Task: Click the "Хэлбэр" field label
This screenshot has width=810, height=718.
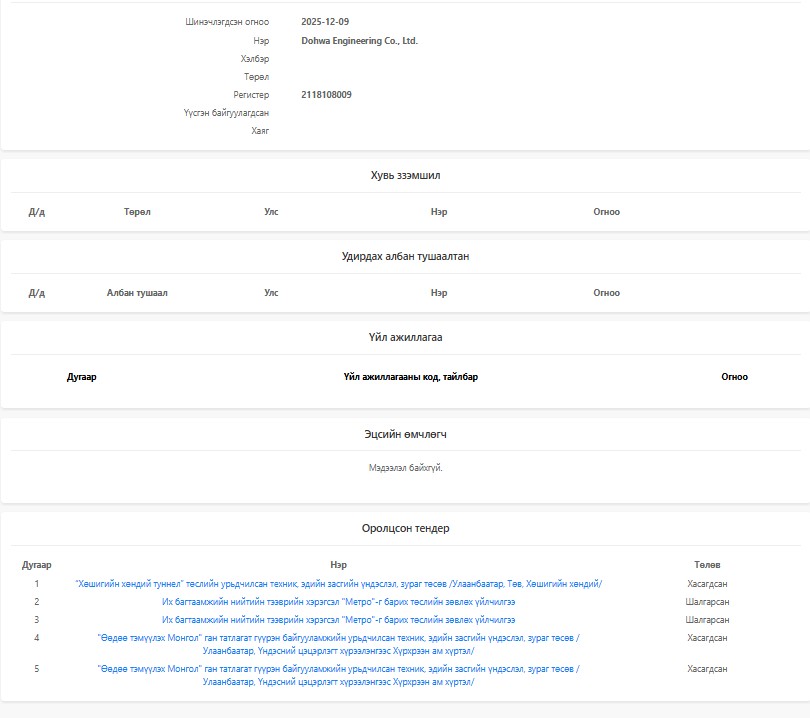Action: tap(255, 59)
